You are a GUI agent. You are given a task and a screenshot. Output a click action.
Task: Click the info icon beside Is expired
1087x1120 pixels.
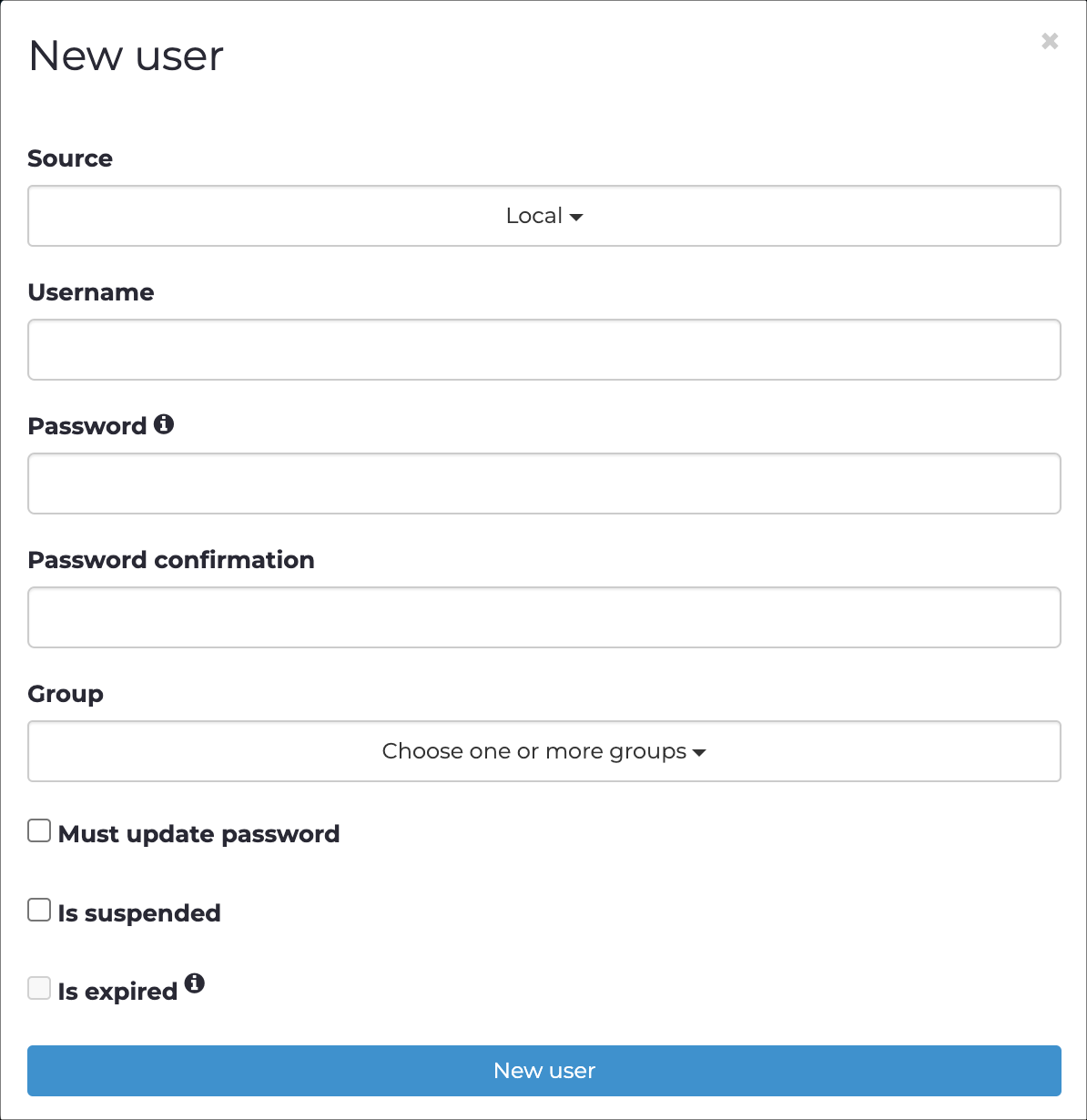point(195,983)
